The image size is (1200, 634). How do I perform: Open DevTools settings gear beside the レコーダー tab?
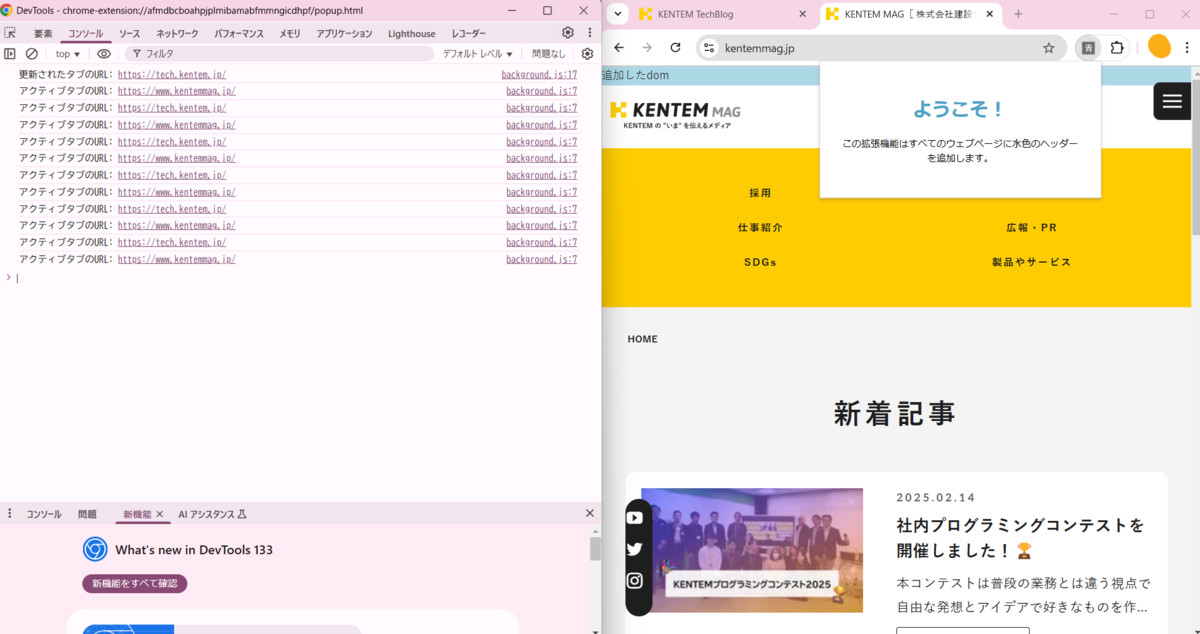click(568, 33)
